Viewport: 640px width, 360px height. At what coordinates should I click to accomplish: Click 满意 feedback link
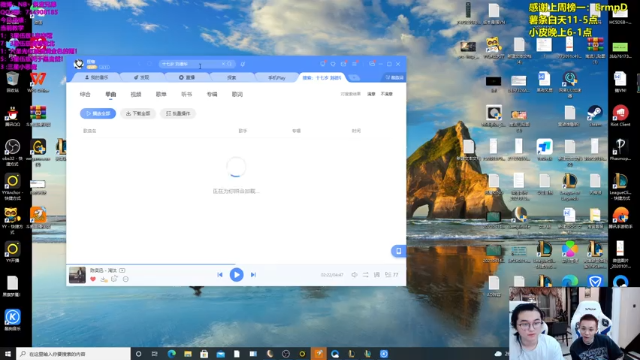(371, 94)
